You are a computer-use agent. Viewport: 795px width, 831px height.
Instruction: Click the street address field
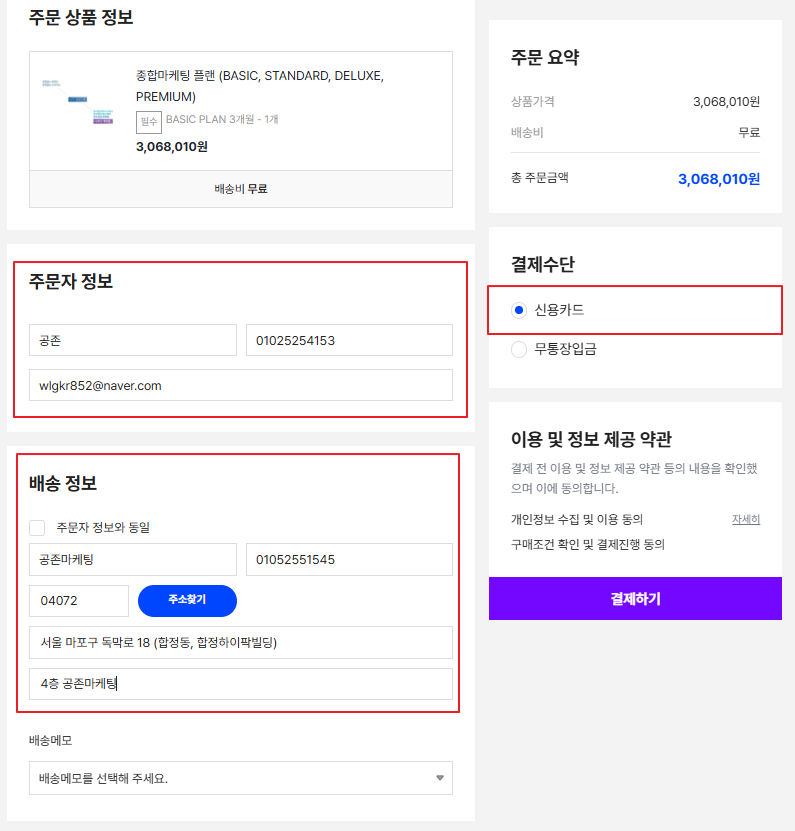click(x=240, y=642)
